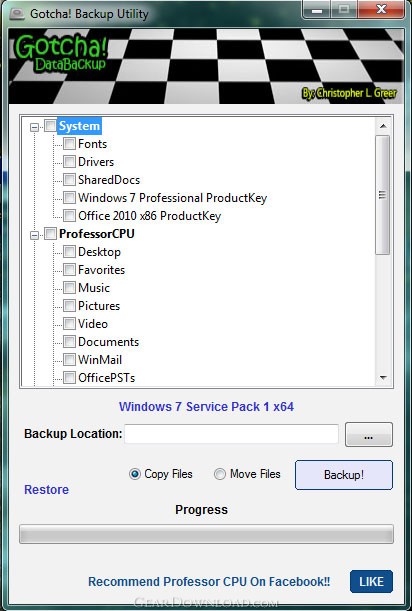Image resolution: width=412 pixels, height=611 pixels.
Task: Enable the Drivers backup checkbox
Action: click(69, 161)
